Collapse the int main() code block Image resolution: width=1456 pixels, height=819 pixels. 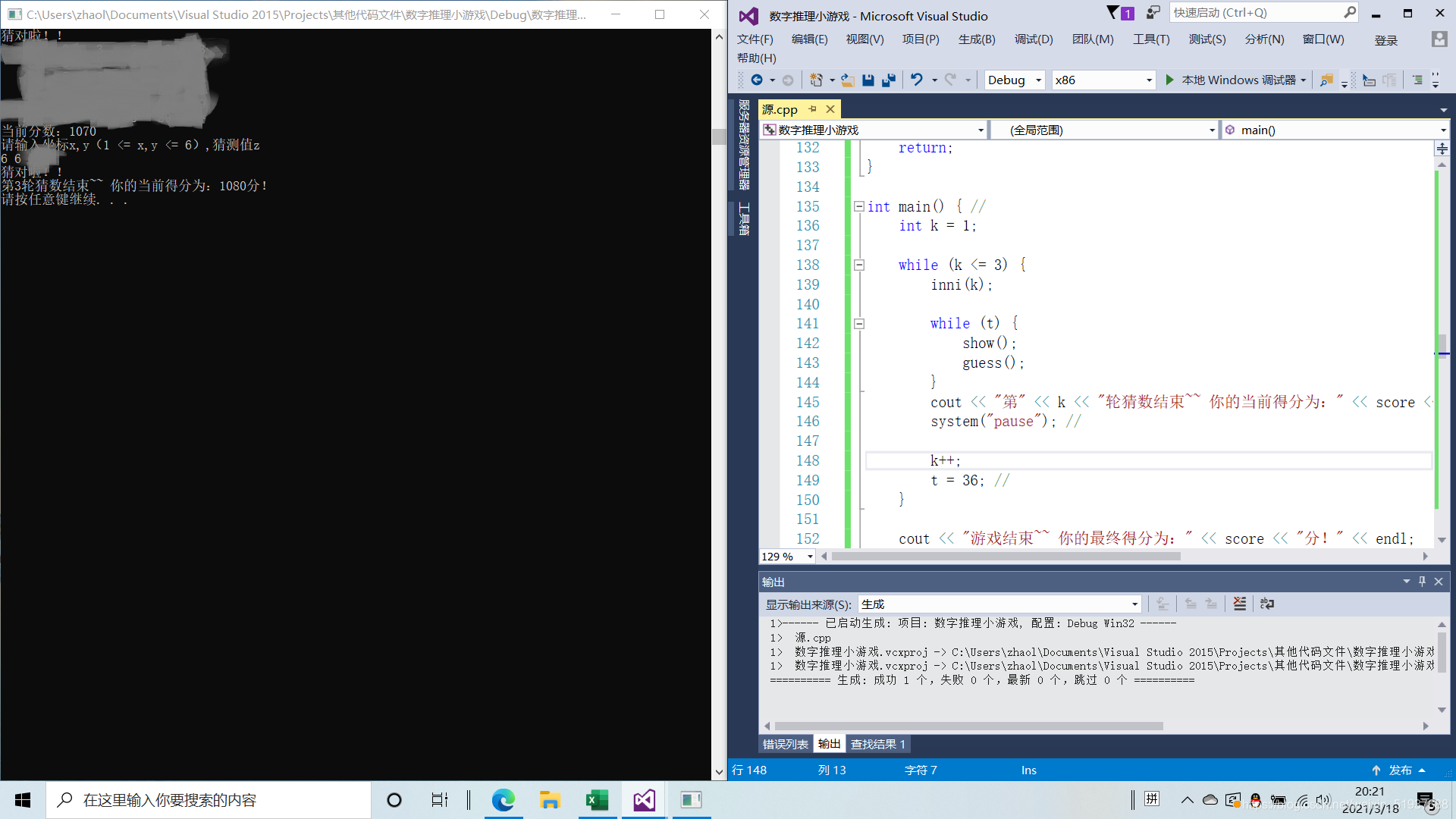point(858,206)
